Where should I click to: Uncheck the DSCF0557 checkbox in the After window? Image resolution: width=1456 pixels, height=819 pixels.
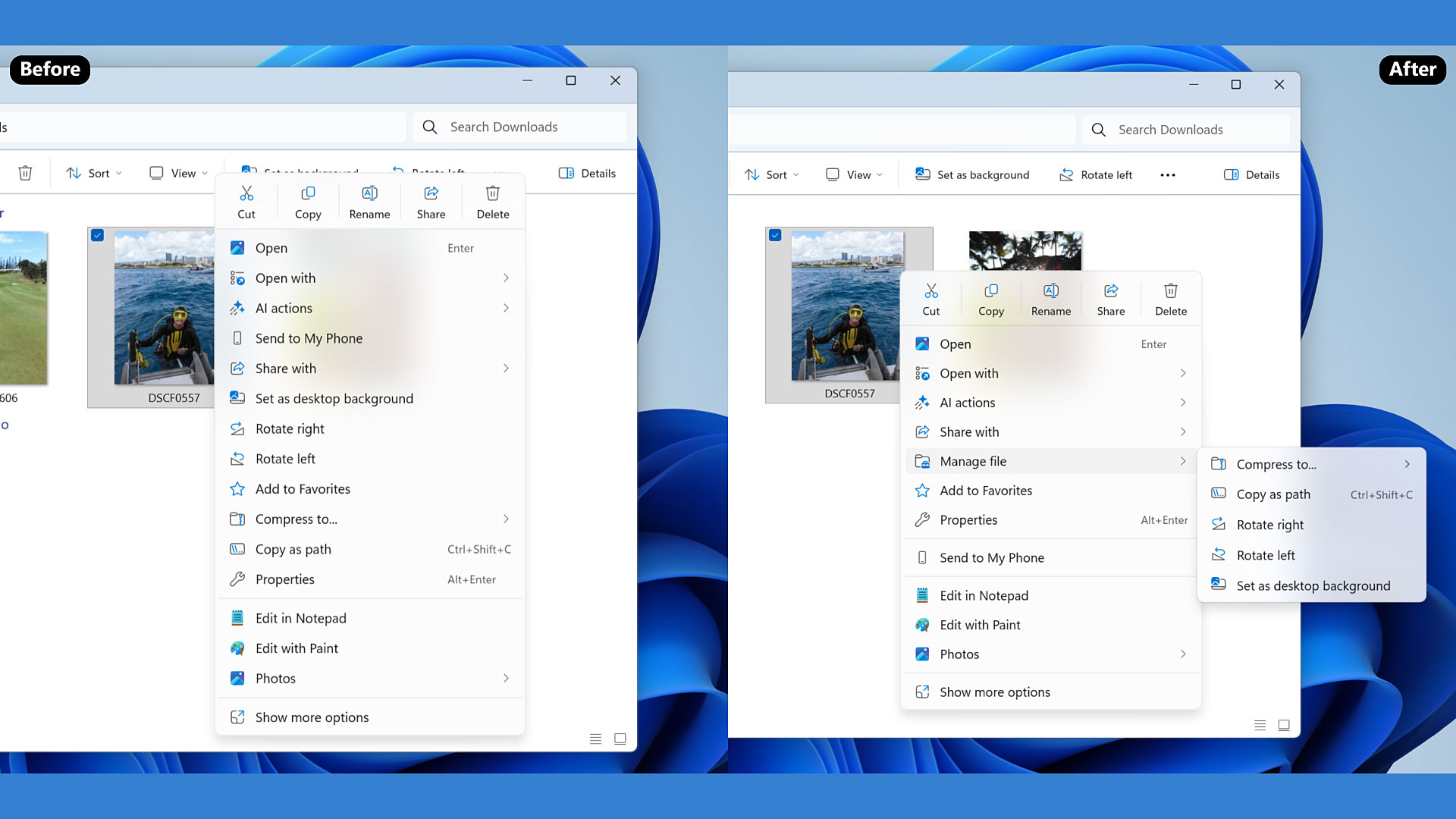[x=775, y=235]
